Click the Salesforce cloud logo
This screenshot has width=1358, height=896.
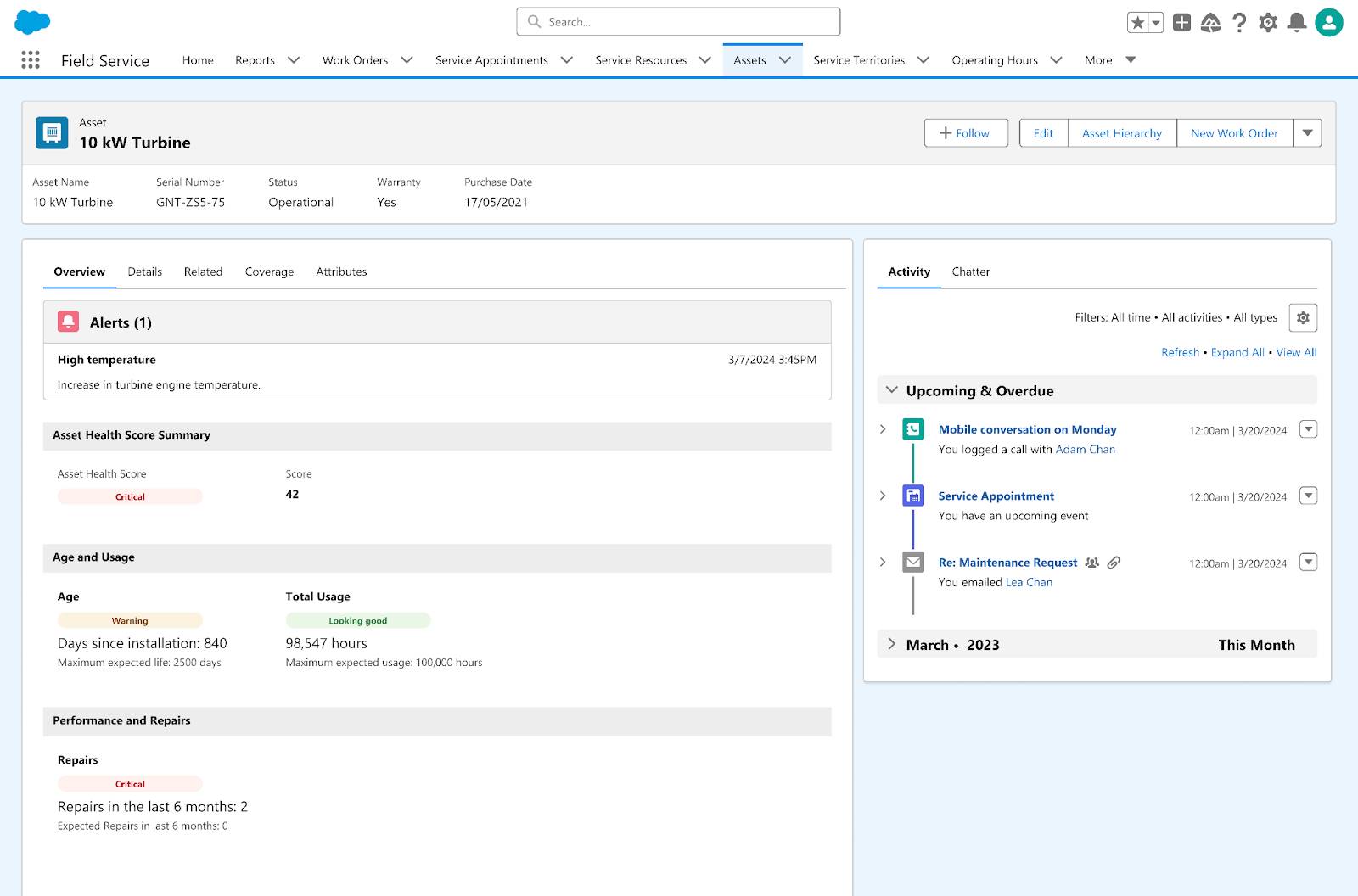pyautogui.click(x=32, y=22)
